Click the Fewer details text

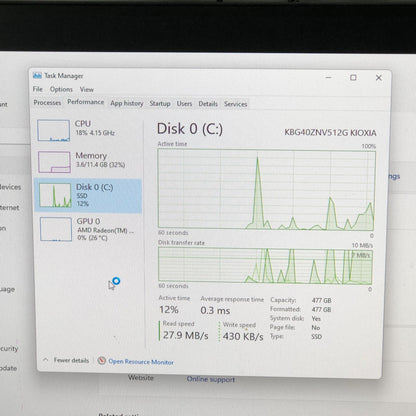71,360
